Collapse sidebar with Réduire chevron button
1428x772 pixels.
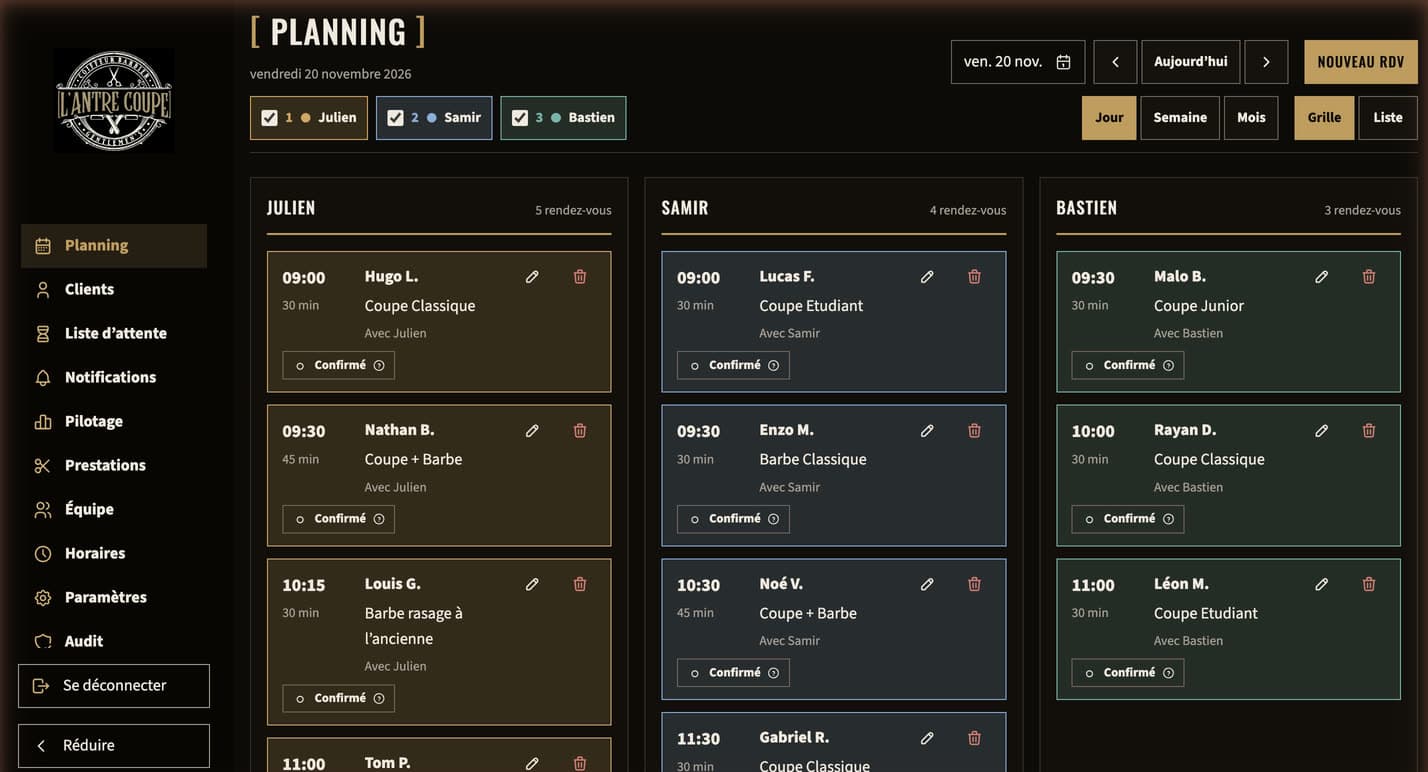pyautogui.click(x=114, y=746)
